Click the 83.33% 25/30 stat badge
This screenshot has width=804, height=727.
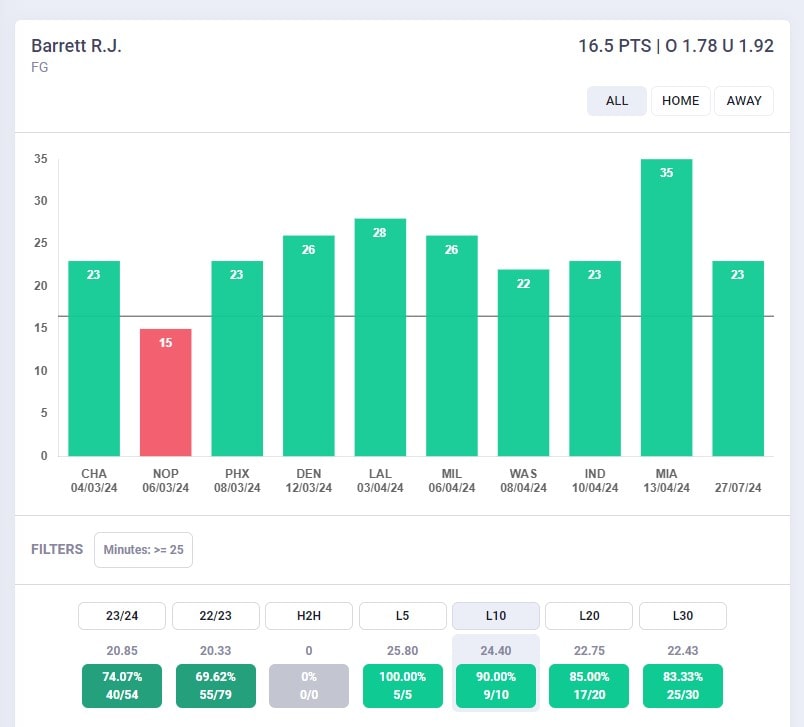click(683, 686)
